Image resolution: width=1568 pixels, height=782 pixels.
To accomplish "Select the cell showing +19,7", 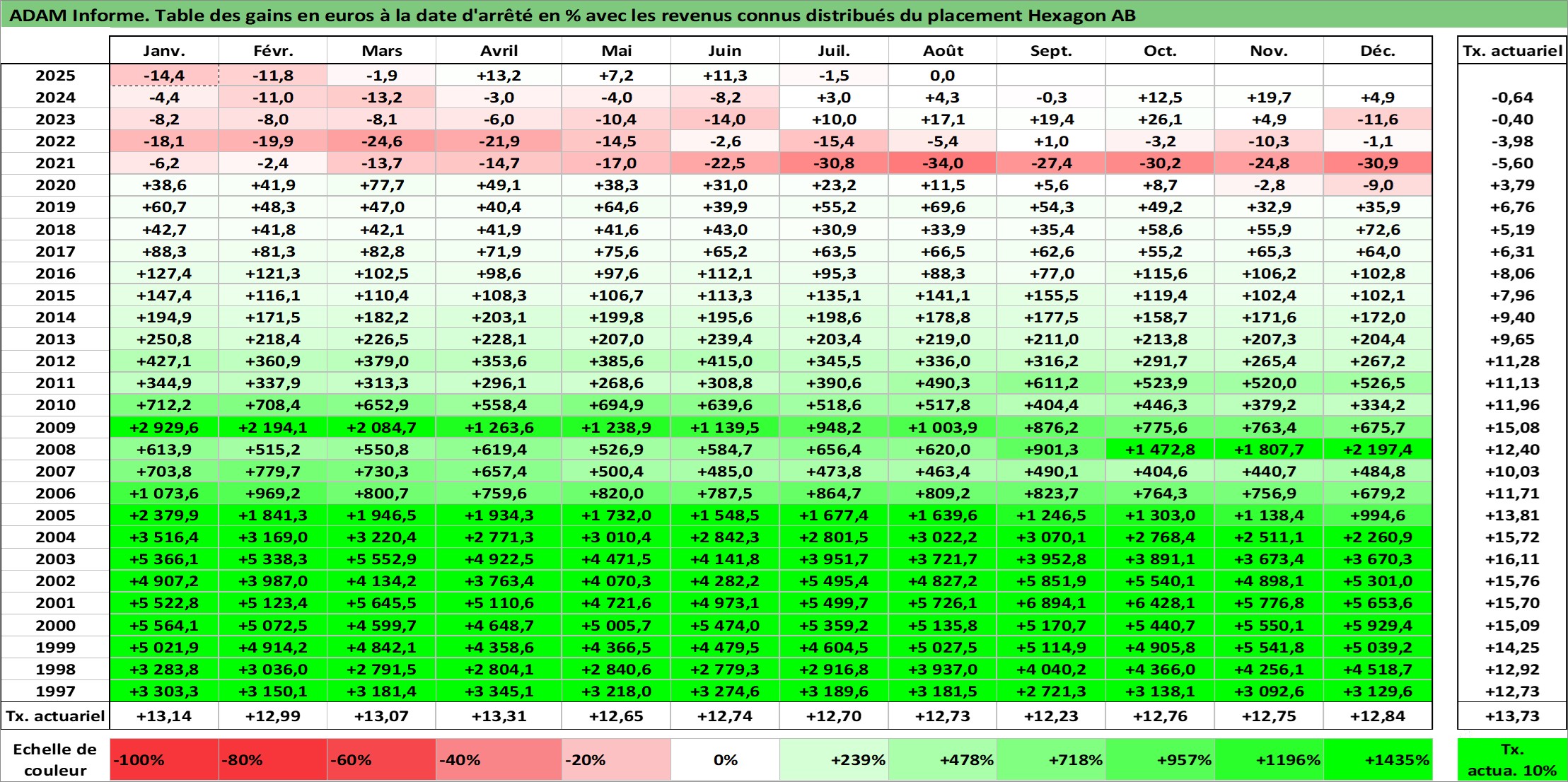I will tap(1269, 98).
